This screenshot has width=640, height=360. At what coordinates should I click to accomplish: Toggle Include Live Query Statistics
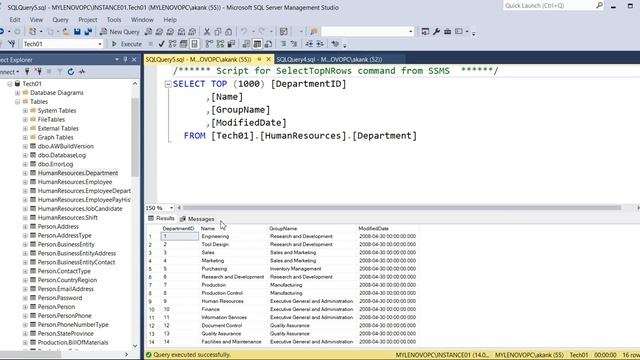pyautogui.click(x=220, y=44)
